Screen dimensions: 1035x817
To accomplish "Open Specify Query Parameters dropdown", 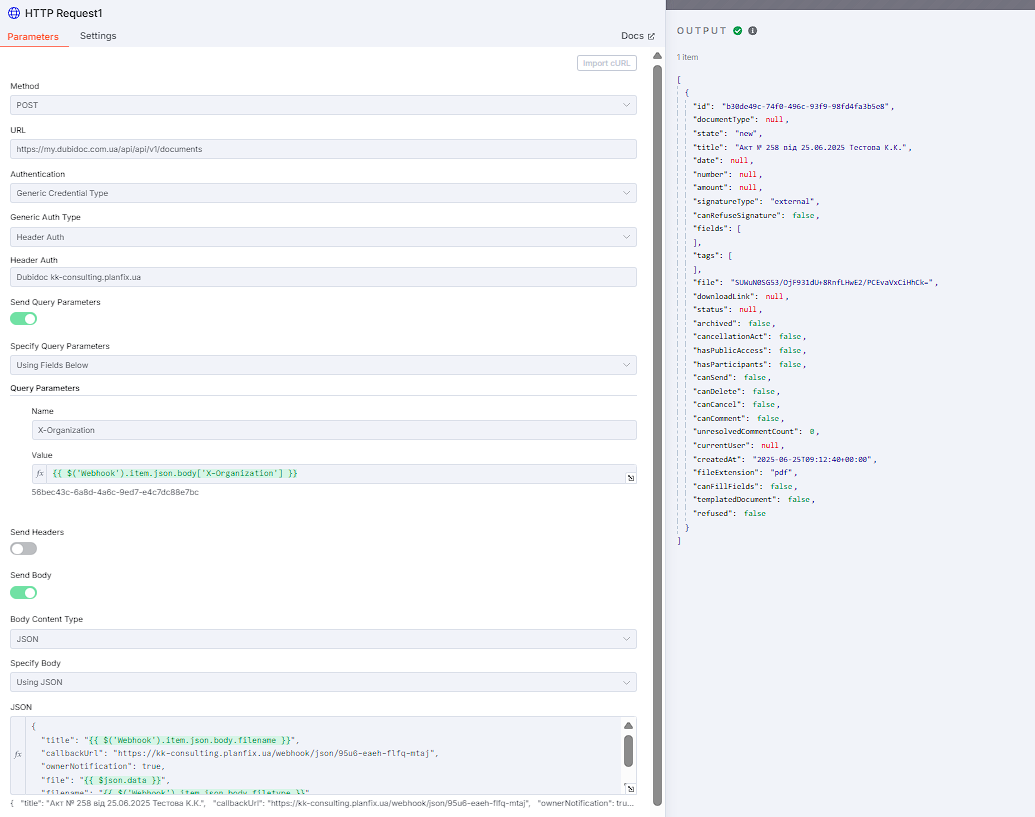I will point(323,365).
